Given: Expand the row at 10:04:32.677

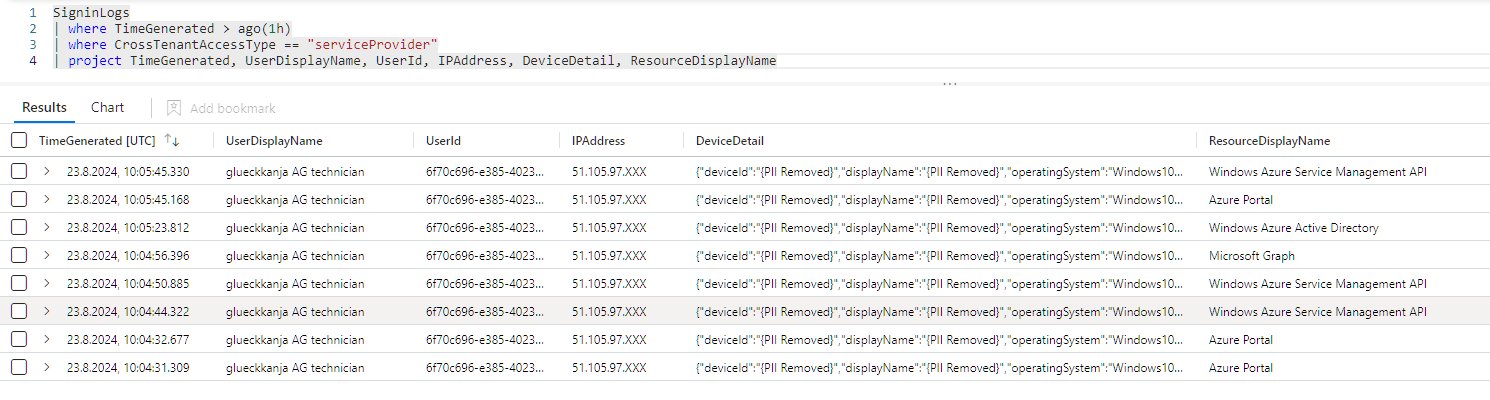Looking at the screenshot, I should coord(46,339).
